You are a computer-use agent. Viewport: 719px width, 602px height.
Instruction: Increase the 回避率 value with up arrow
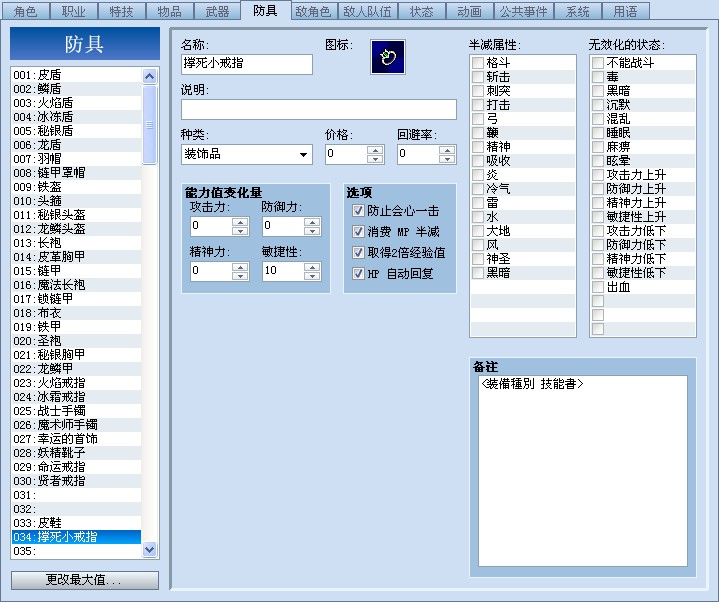coord(447,150)
